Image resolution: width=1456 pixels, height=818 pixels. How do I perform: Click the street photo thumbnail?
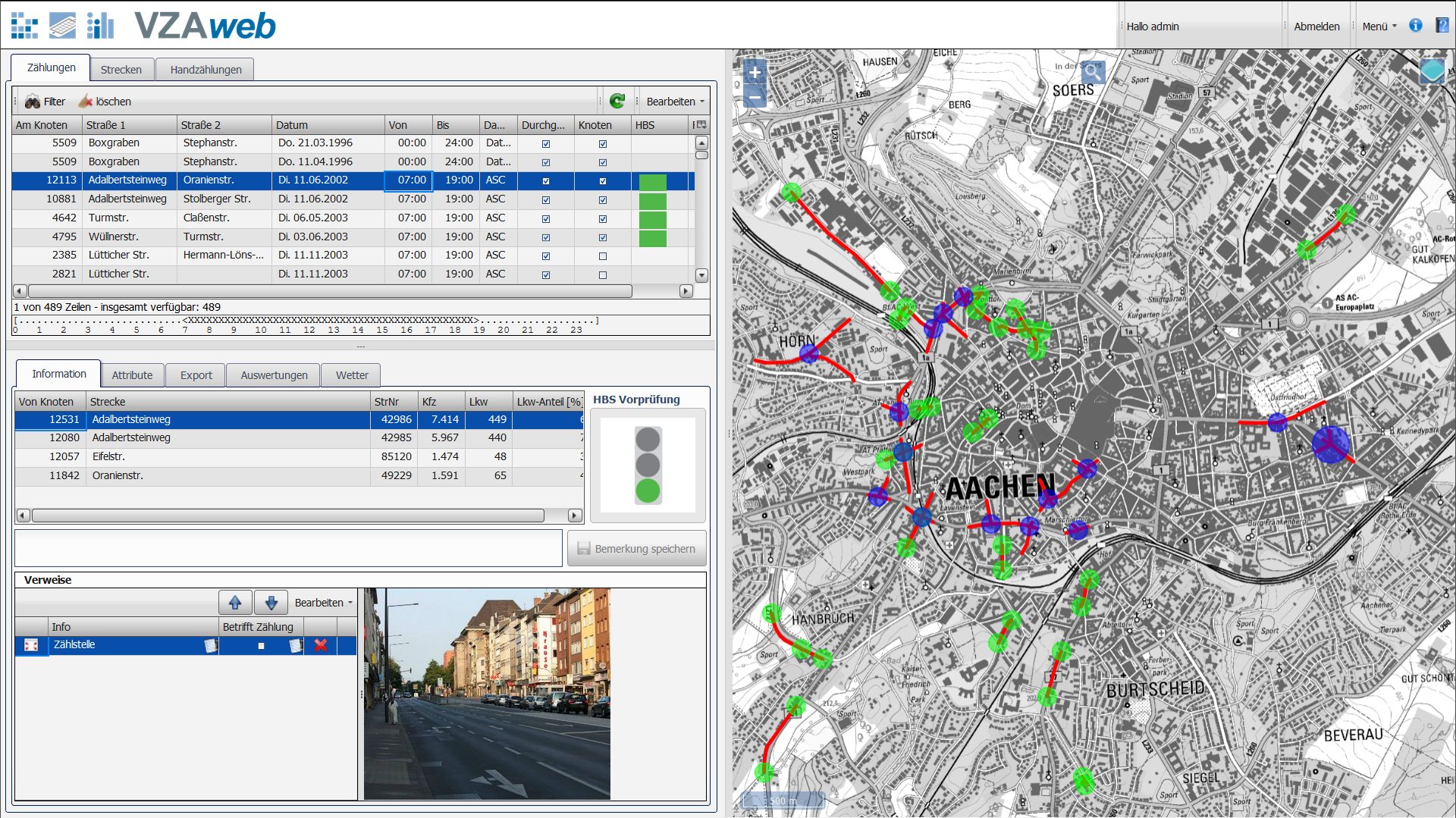[x=487, y=694]
